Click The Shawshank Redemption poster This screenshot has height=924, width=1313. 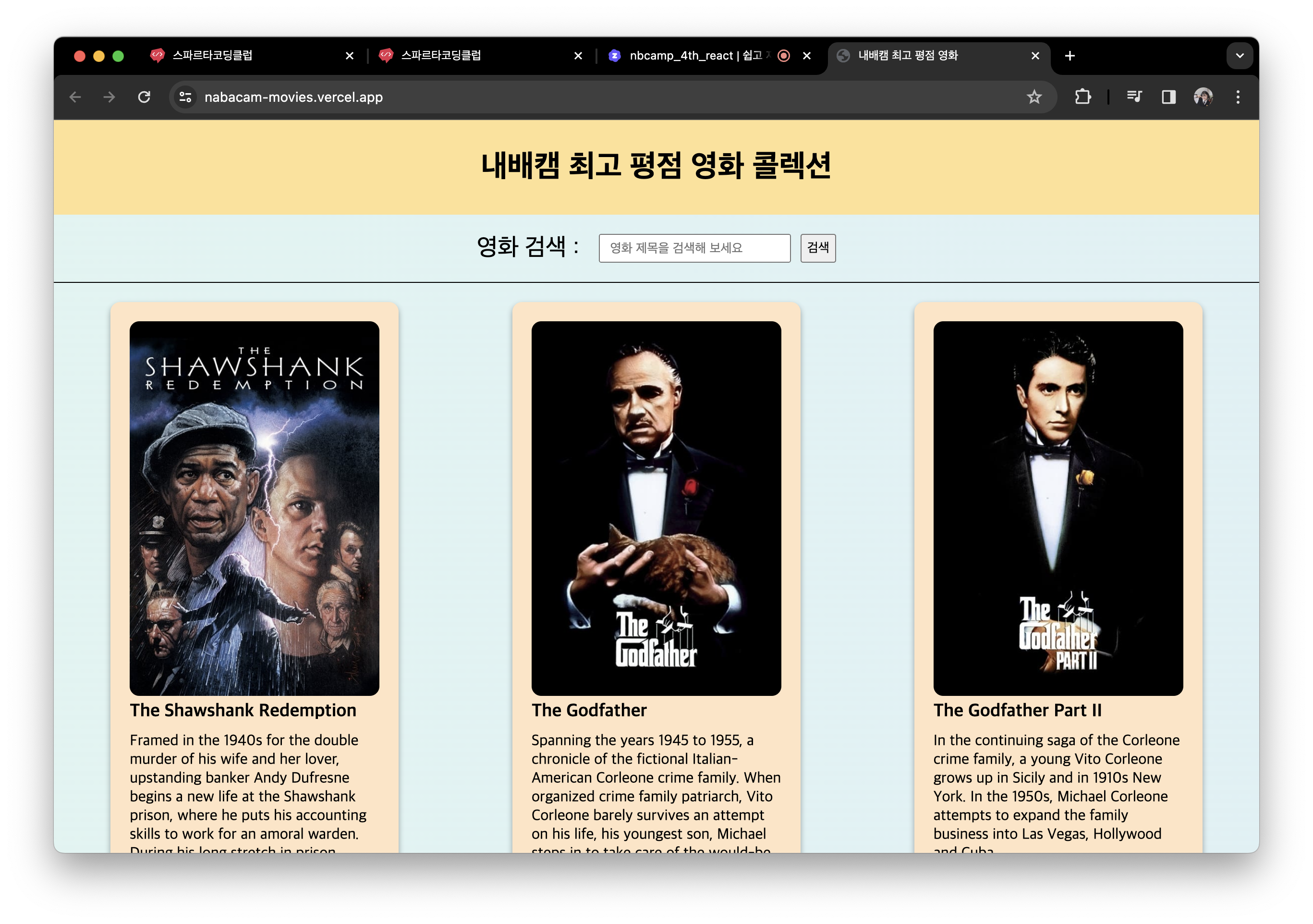click(x=255, y=508)
